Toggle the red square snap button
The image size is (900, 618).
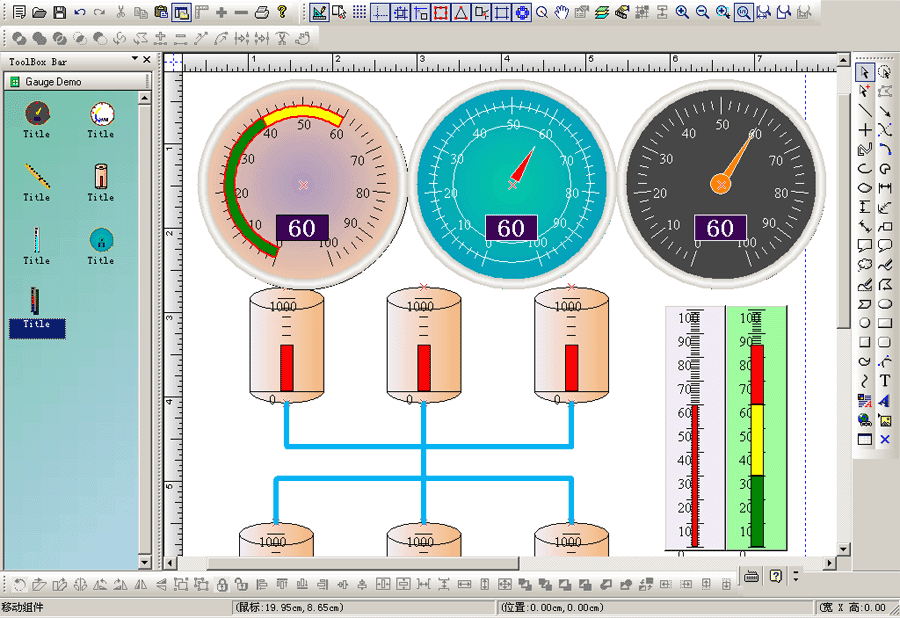pos(440,13)
